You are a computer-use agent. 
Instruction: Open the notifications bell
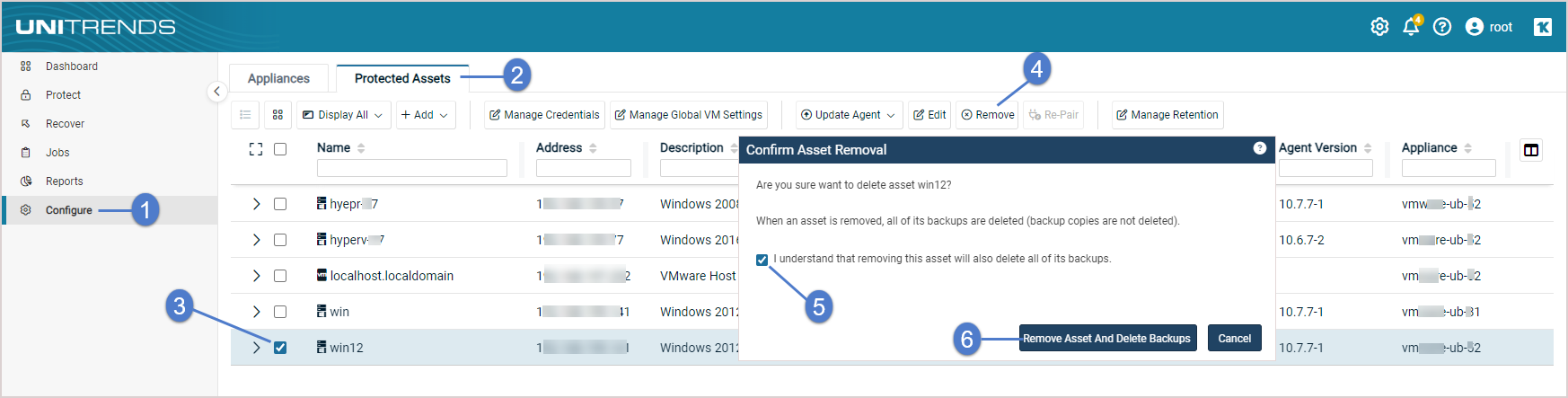click(1411, 27)
